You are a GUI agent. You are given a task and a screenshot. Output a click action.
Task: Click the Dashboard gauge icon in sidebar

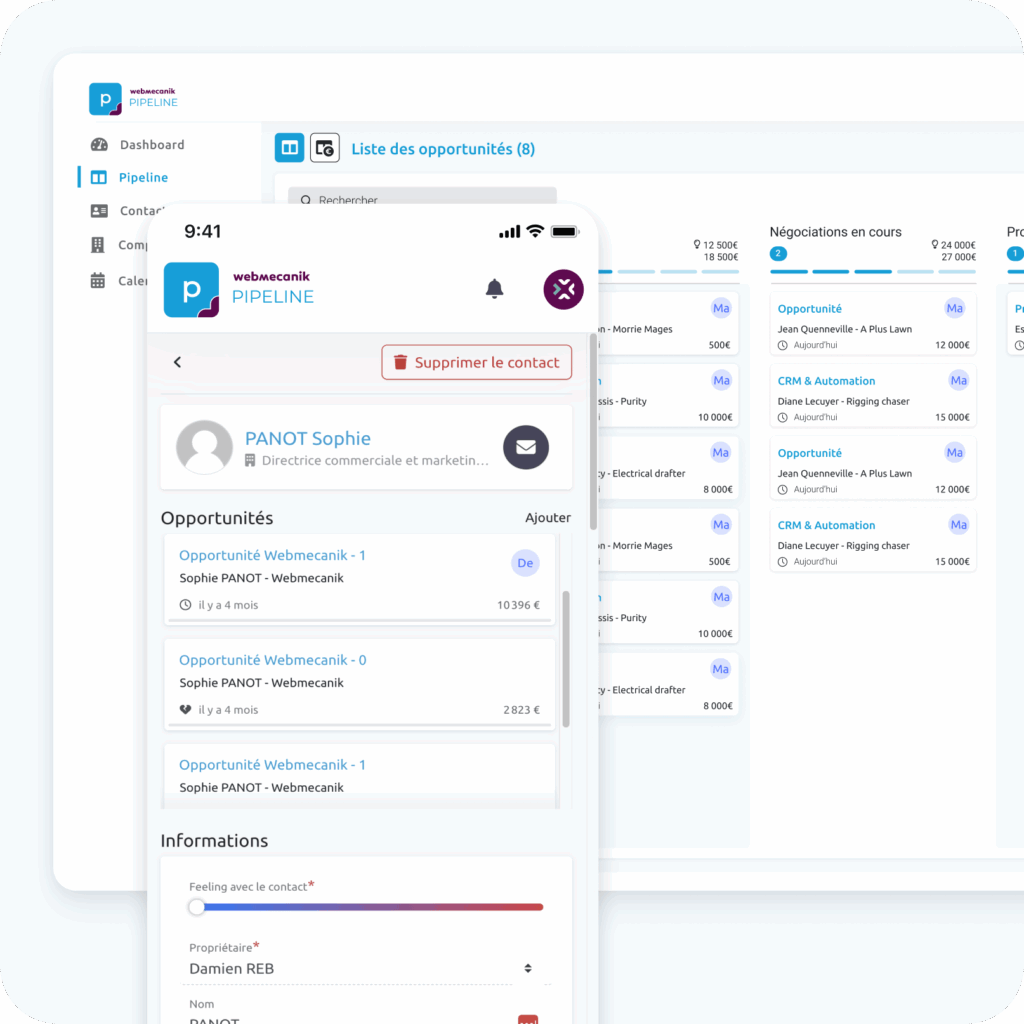pos(98,145)
